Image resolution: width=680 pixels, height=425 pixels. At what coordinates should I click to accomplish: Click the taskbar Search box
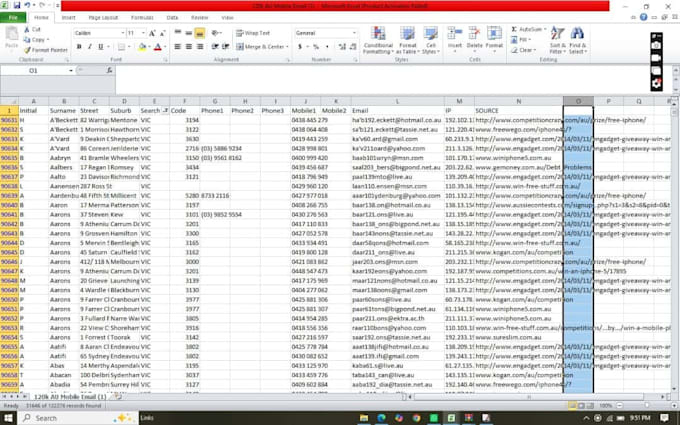pyautogui.click(x=78, y=418)
